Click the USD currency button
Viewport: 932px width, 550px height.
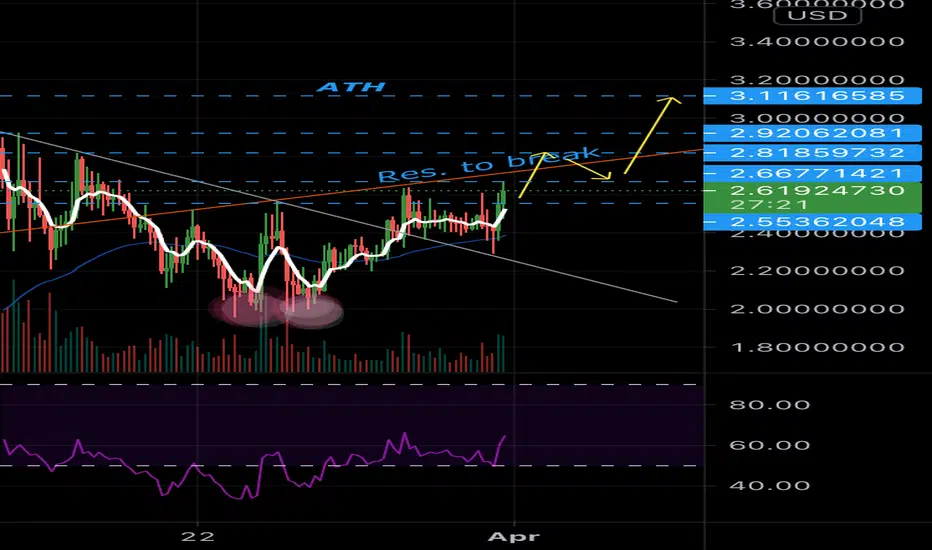(817, 15)
